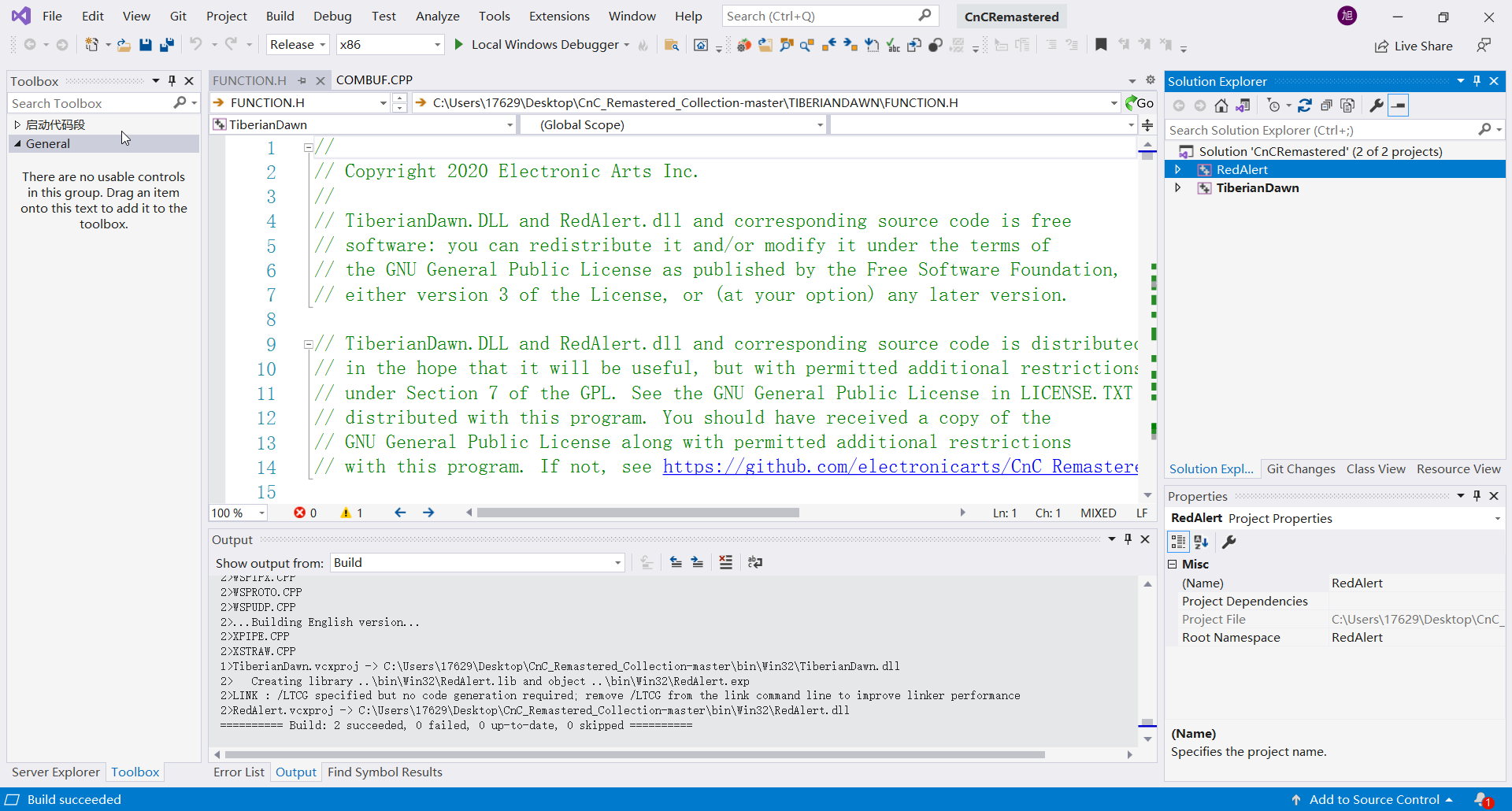
Task: Open the TiberianDawn project scope dropdown
Action: coord(364,125)
